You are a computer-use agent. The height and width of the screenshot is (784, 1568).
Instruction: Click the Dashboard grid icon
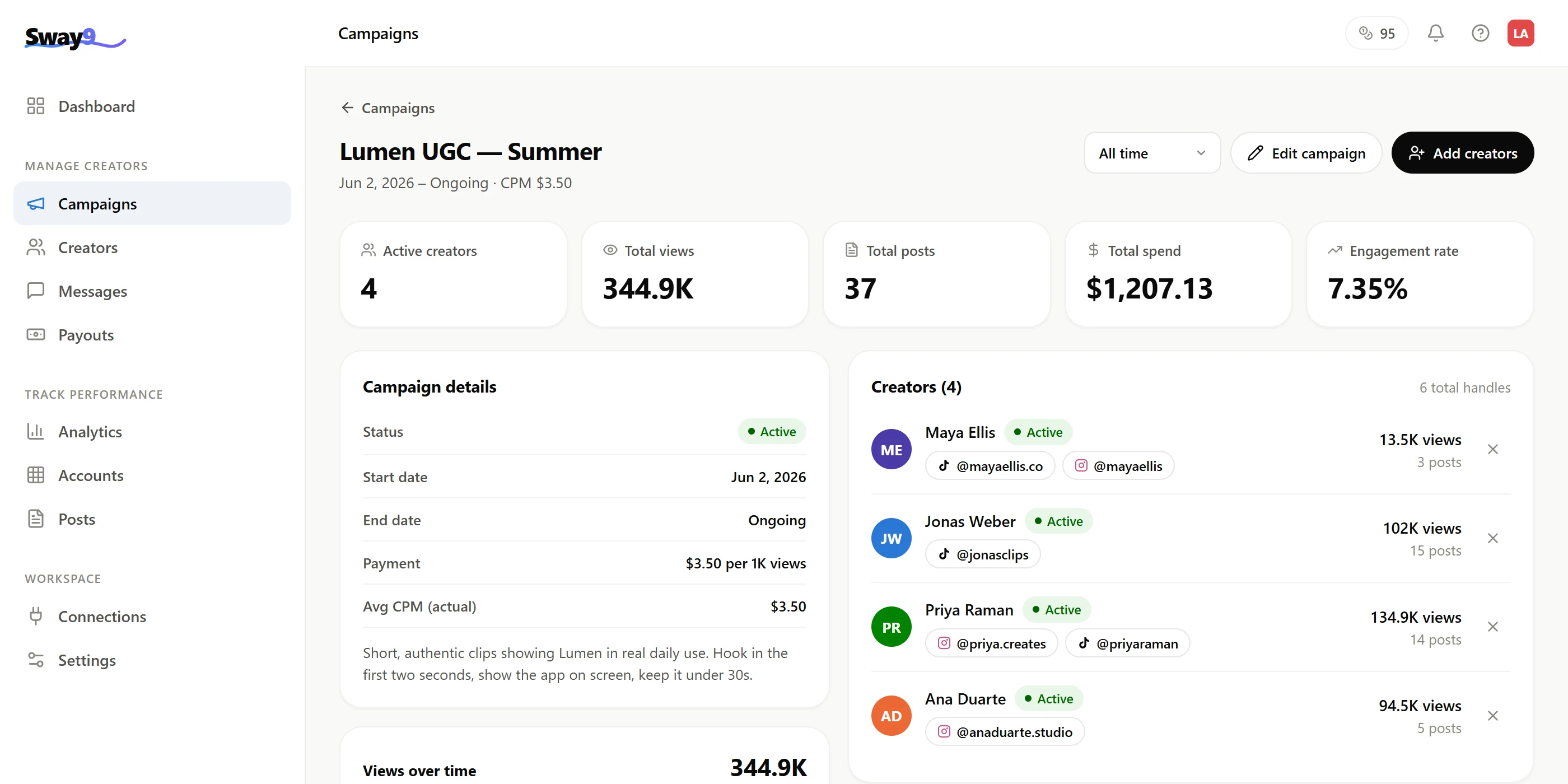coord(36,106)
